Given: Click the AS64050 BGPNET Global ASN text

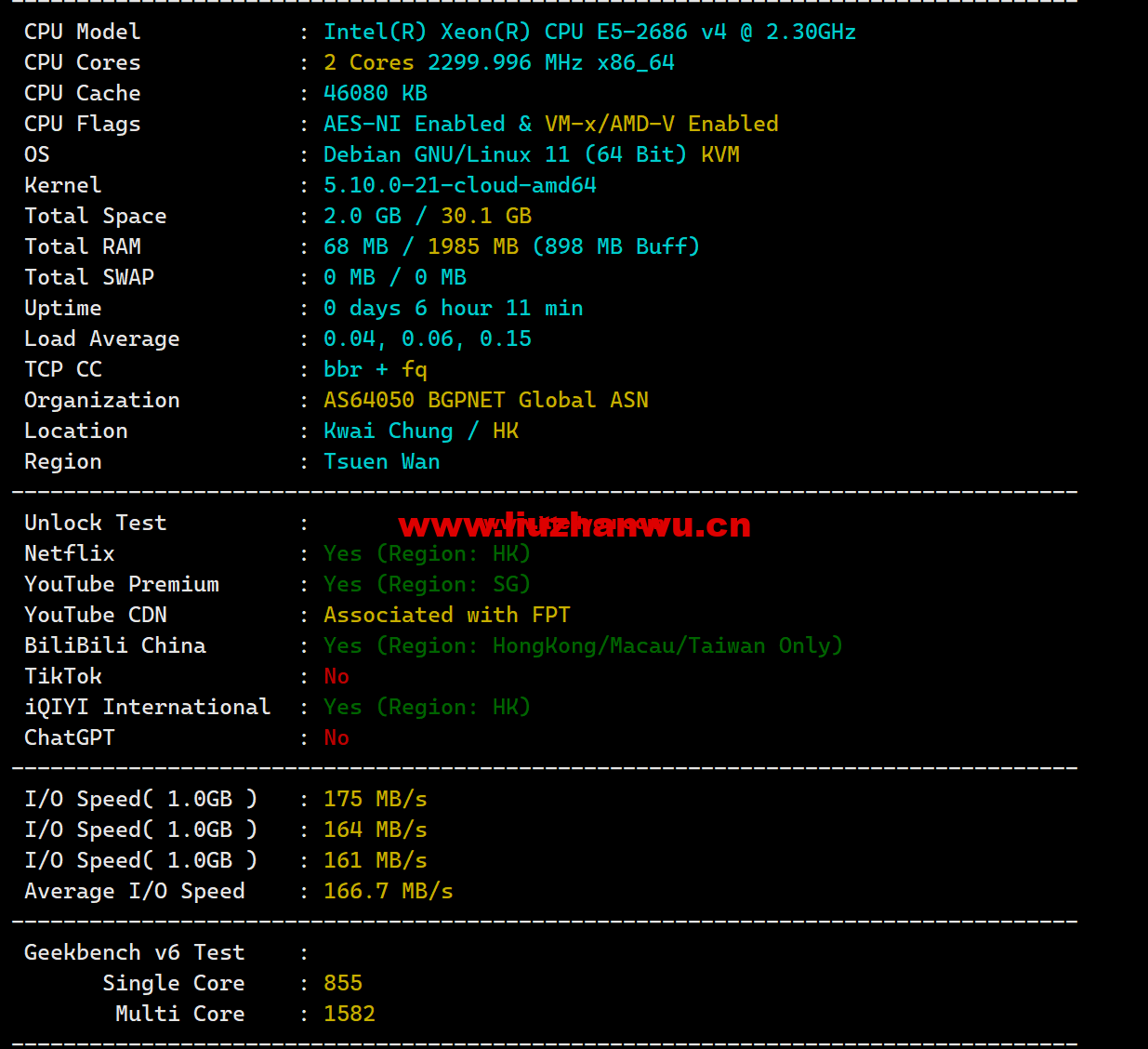Looking at the screenshot, I should pyautogui.click(x=486, y=400).
